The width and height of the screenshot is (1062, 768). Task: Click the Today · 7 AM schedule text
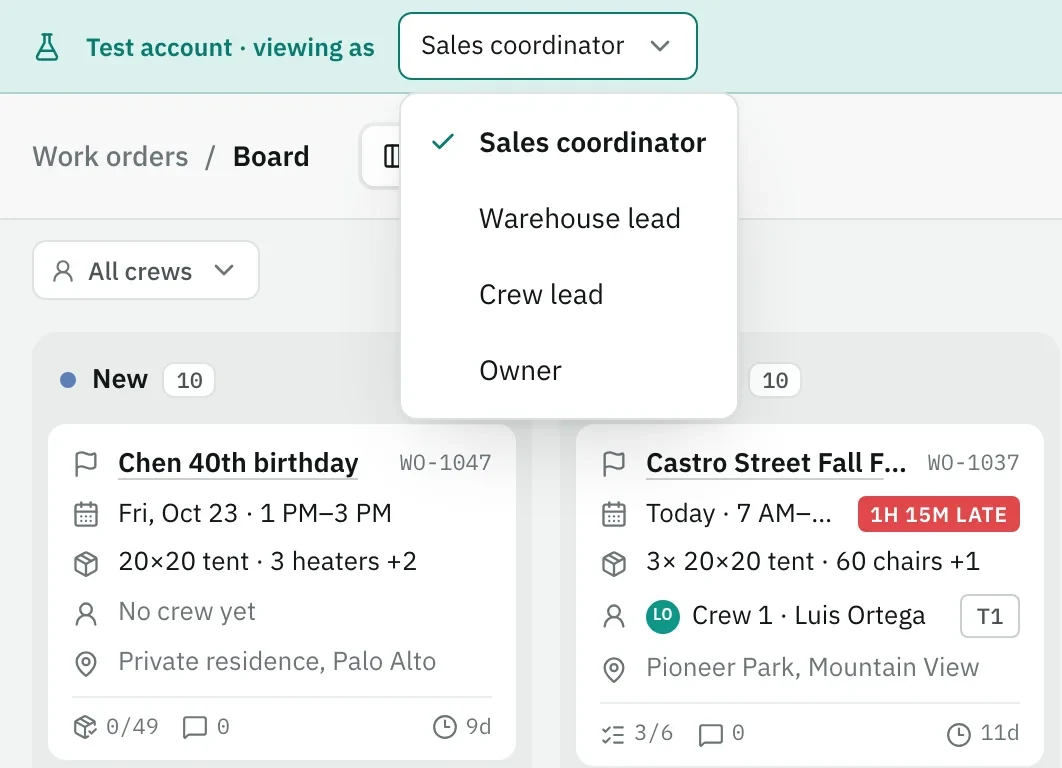pos(739,513)
